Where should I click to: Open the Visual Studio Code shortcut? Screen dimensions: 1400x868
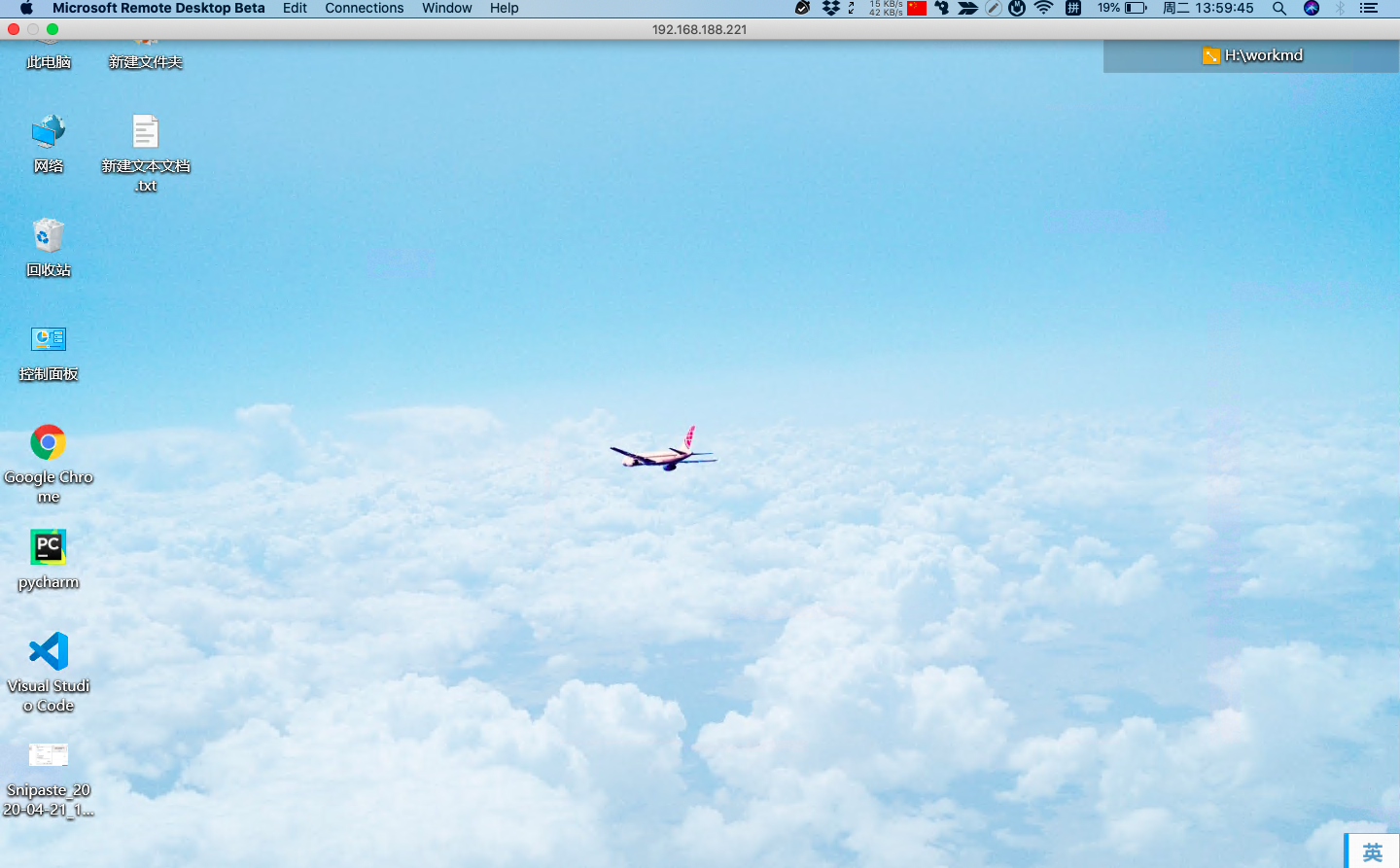click(49, 651)
